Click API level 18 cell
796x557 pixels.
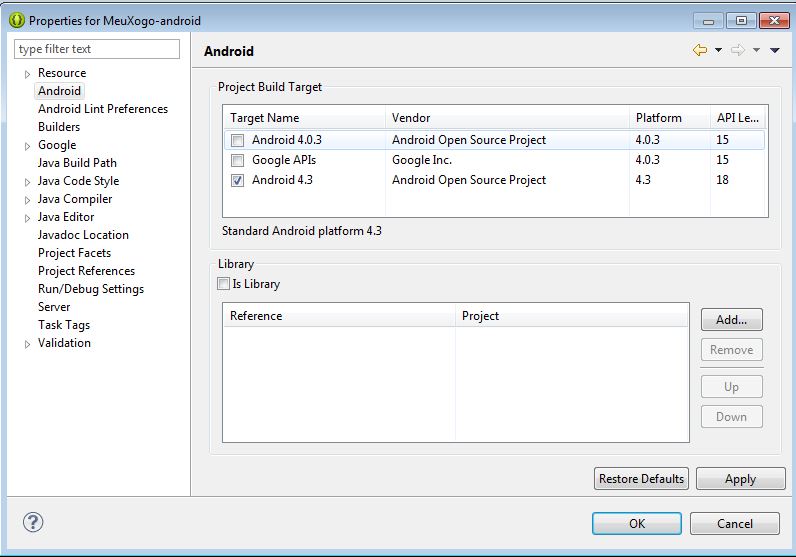coord(722,180)
